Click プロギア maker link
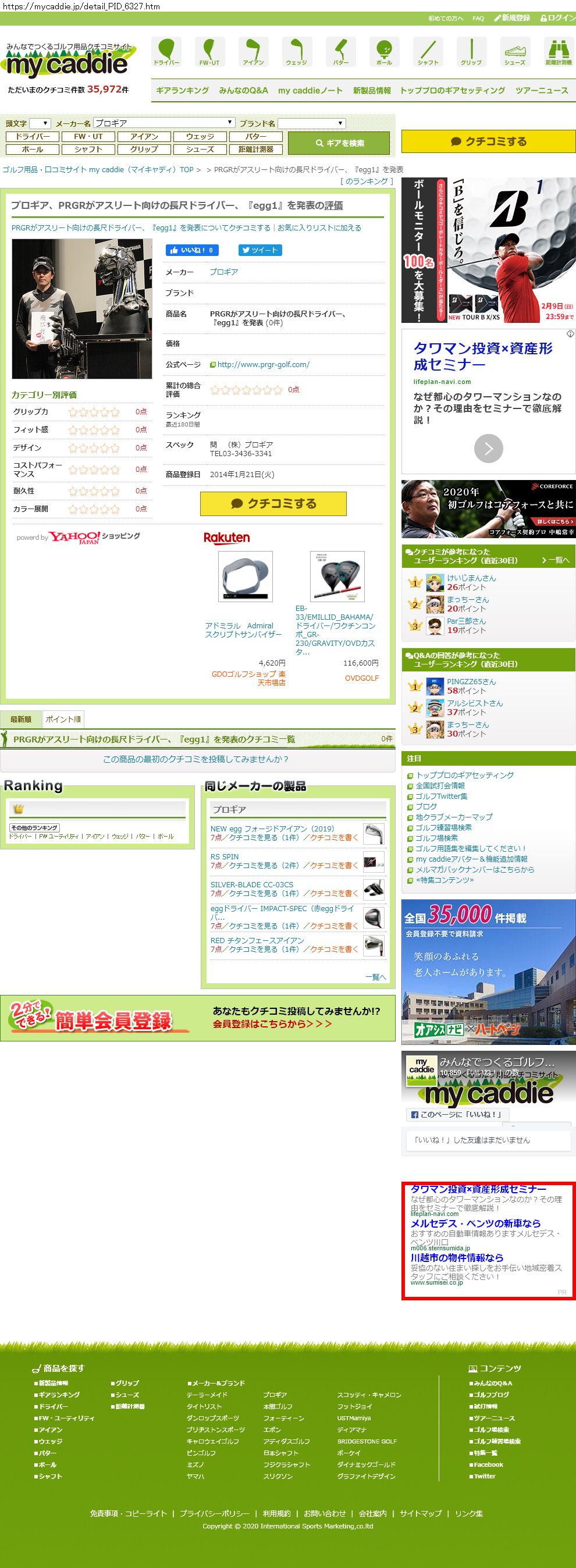The image size is (576, 1568). [x=223, y=272]
